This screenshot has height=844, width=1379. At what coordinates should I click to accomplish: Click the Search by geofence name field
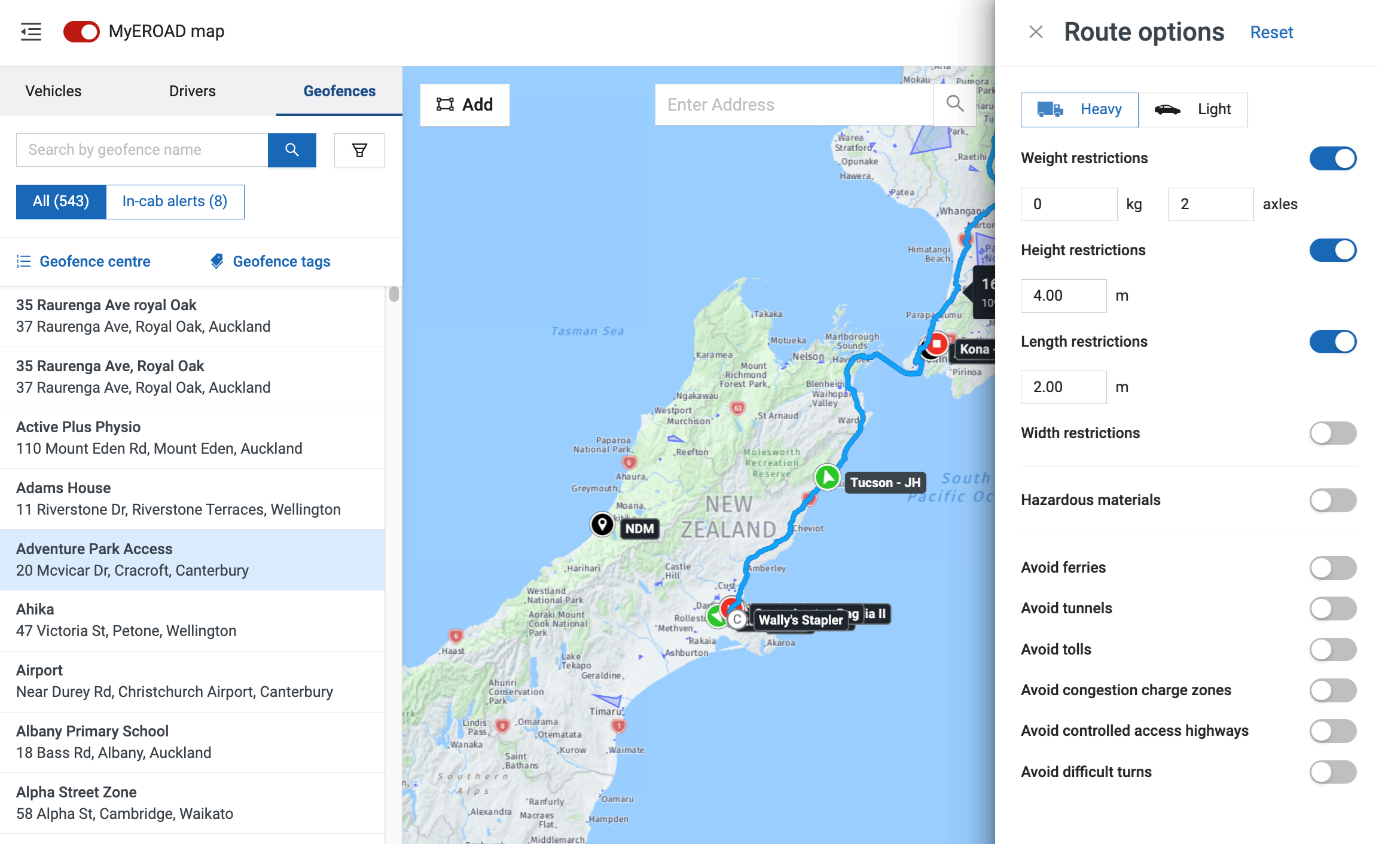point(142,150)
